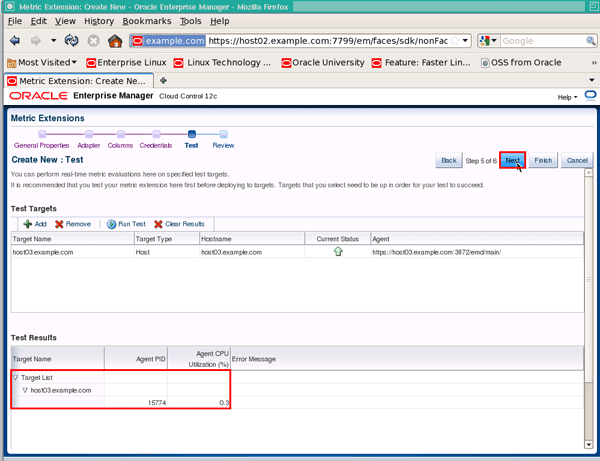
Task: Click the Back button
Action: [448, 160]
